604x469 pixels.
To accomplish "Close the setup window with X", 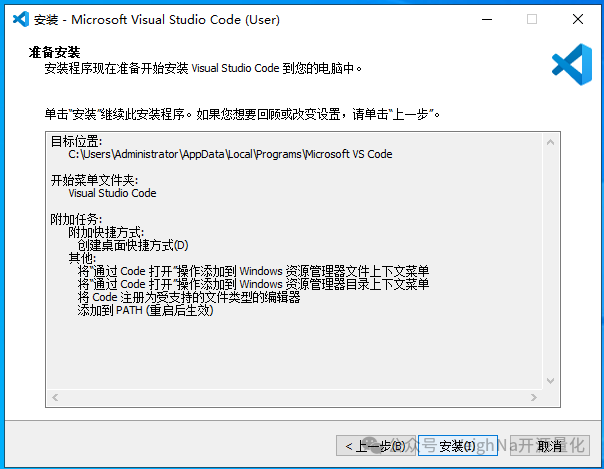I will [577, 19].
